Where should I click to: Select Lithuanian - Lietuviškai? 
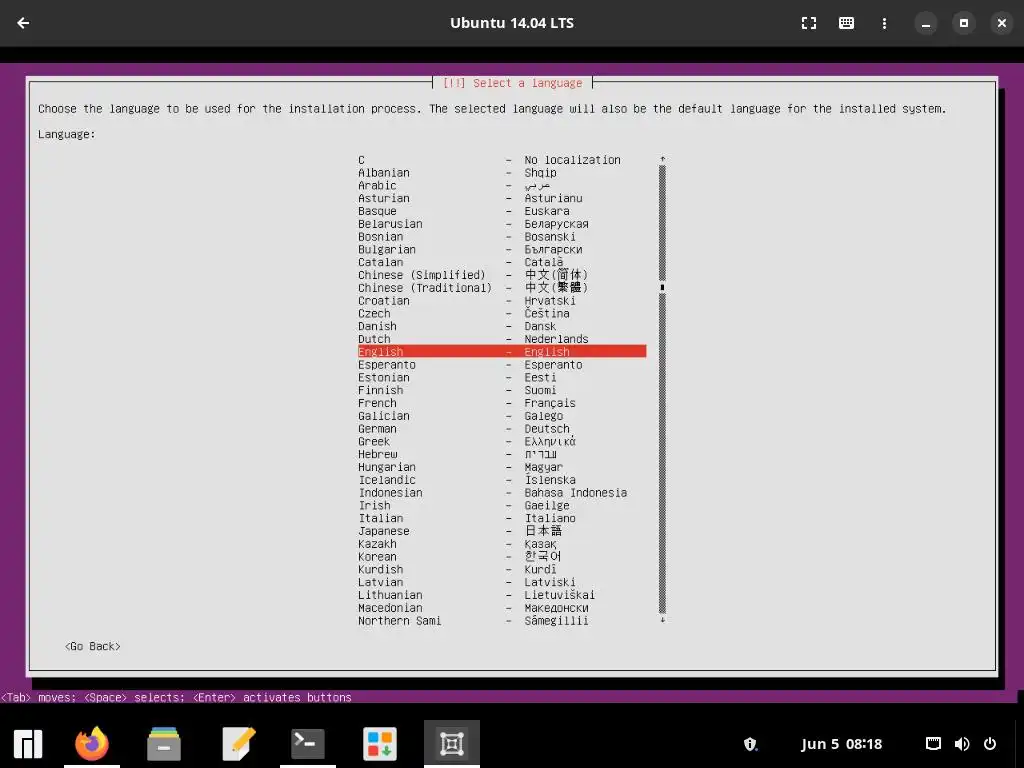[x=502, y=595]
